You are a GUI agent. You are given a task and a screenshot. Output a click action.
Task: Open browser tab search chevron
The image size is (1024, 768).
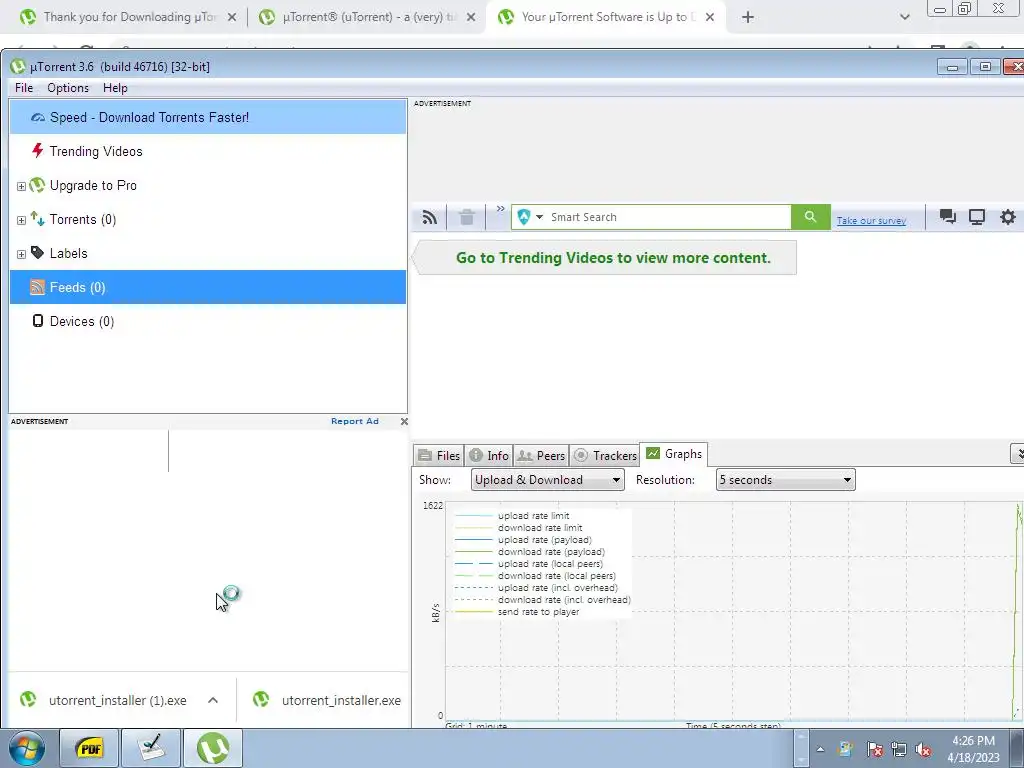904,17
